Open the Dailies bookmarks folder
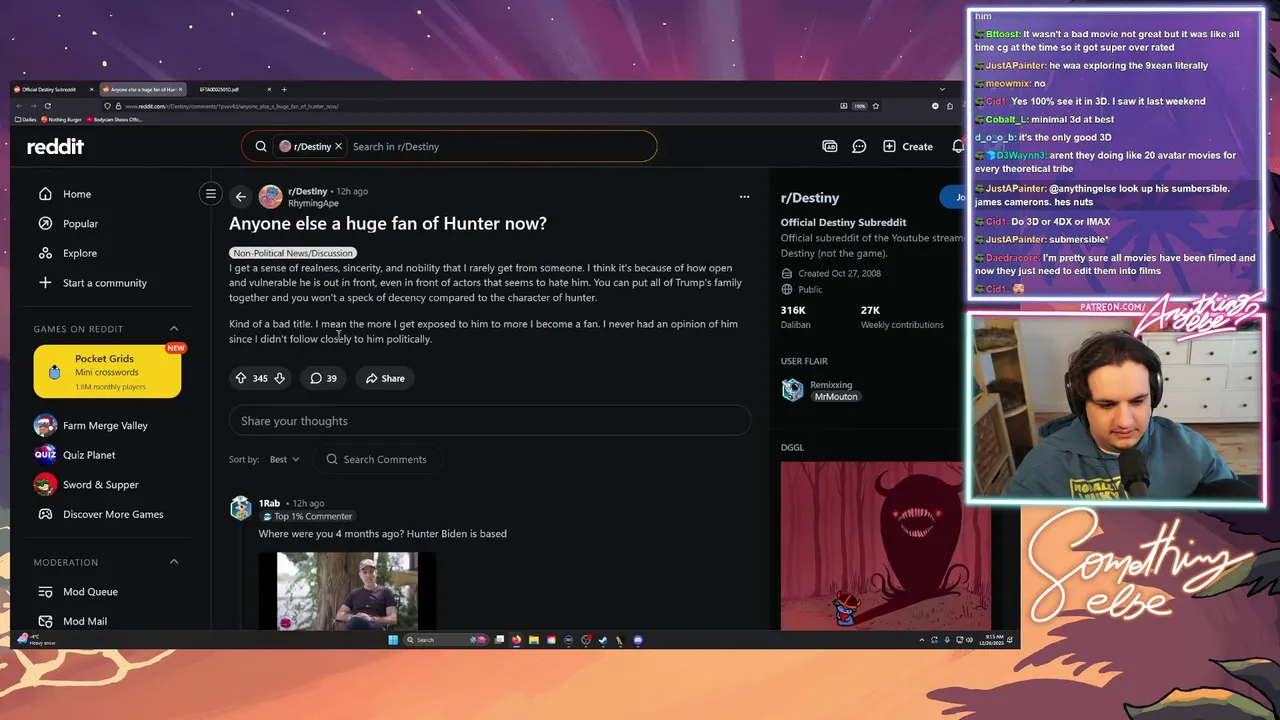Viewport: 1280px width, 720px height. coord(25,120)
